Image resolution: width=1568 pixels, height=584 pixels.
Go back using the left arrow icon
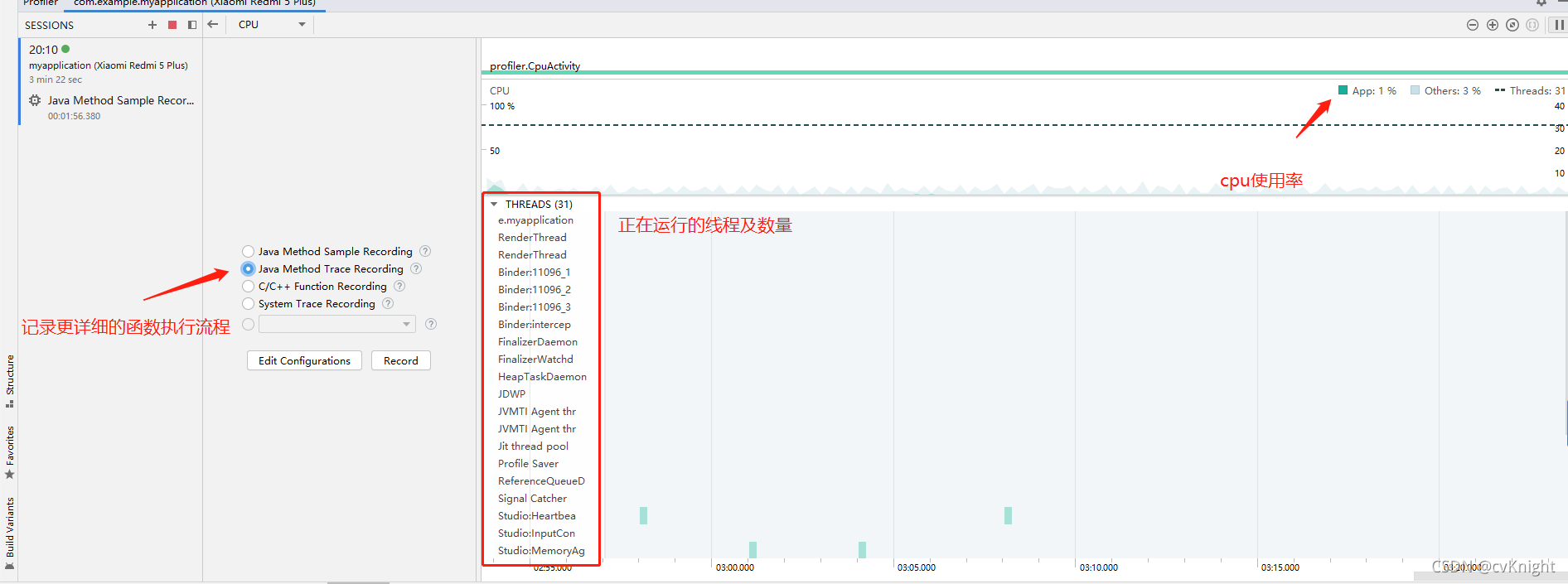point(213,24)
